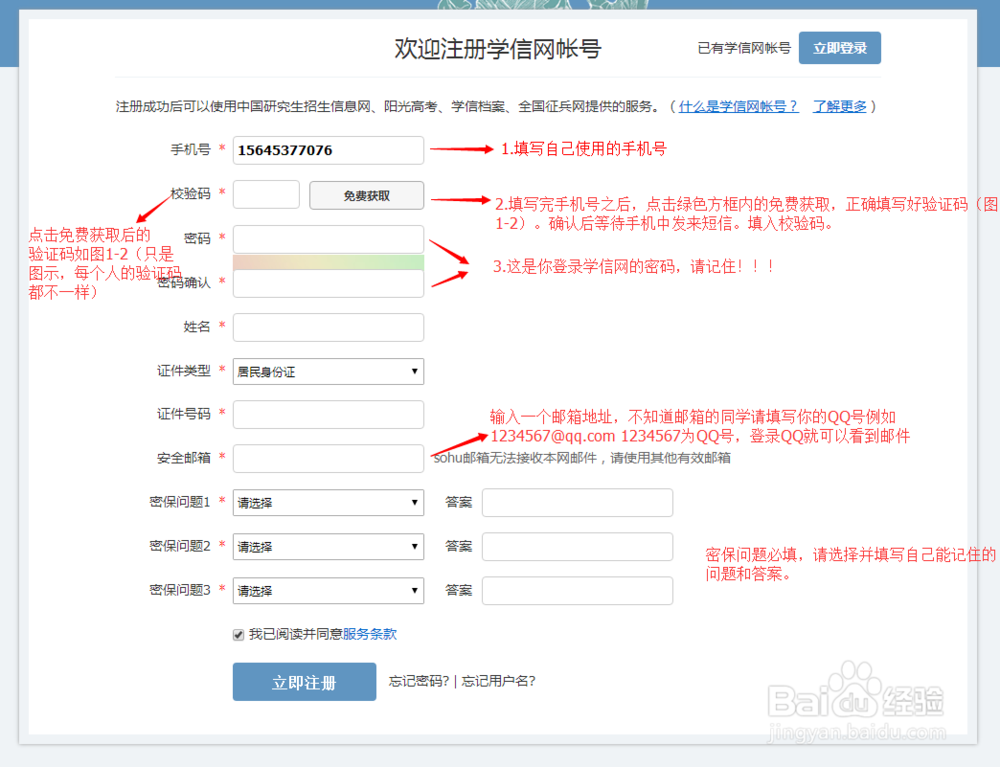This screenshot has width=1000, height=767.
Task: Click the 安全邮箱 email input field
Action: point(328,458)
